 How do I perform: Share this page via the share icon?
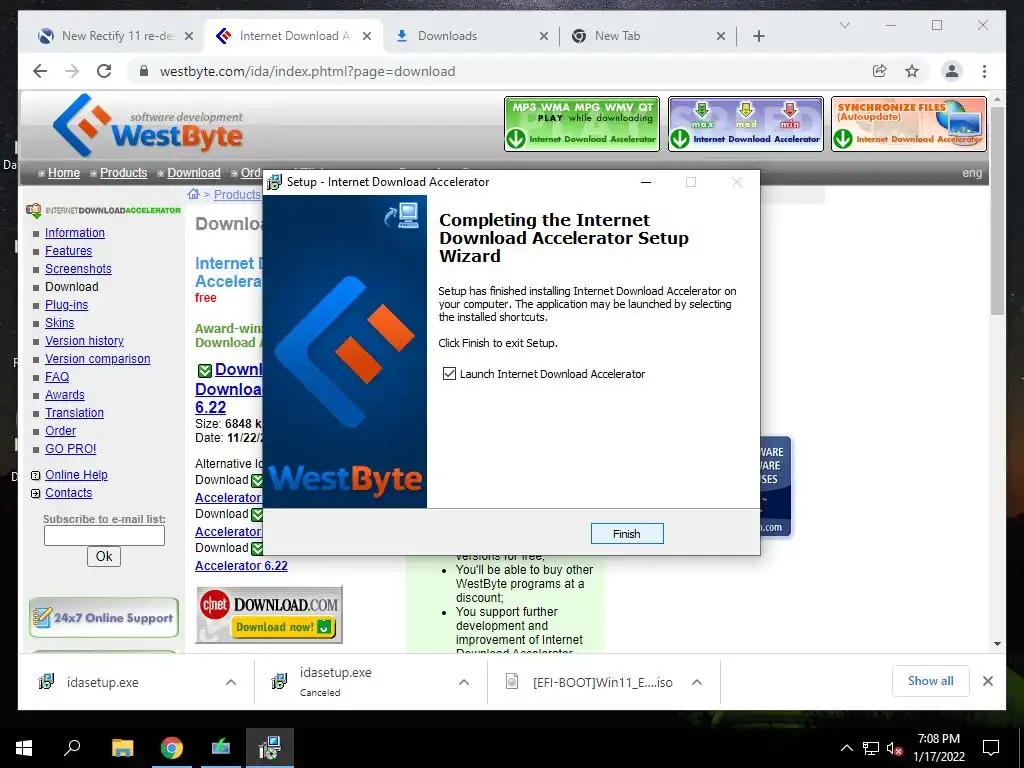coord(880,71)
